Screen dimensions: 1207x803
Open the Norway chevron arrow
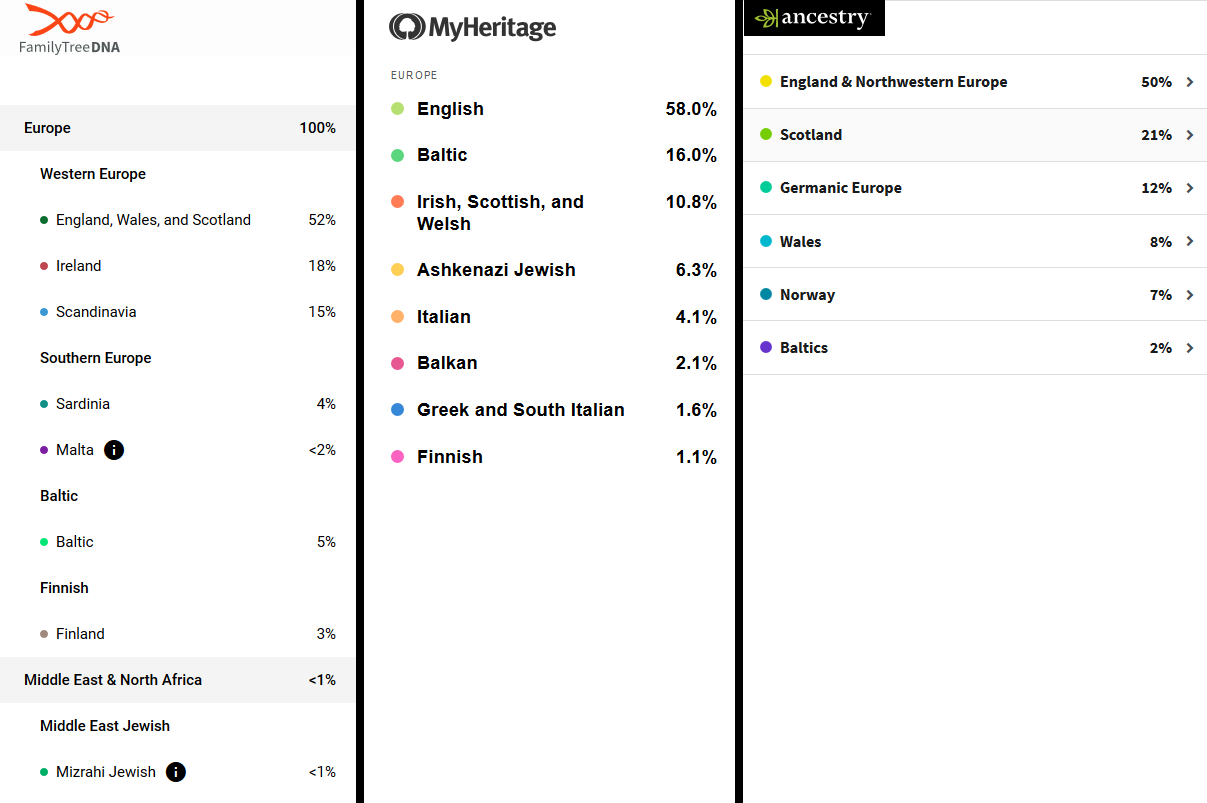[1190, 295]
